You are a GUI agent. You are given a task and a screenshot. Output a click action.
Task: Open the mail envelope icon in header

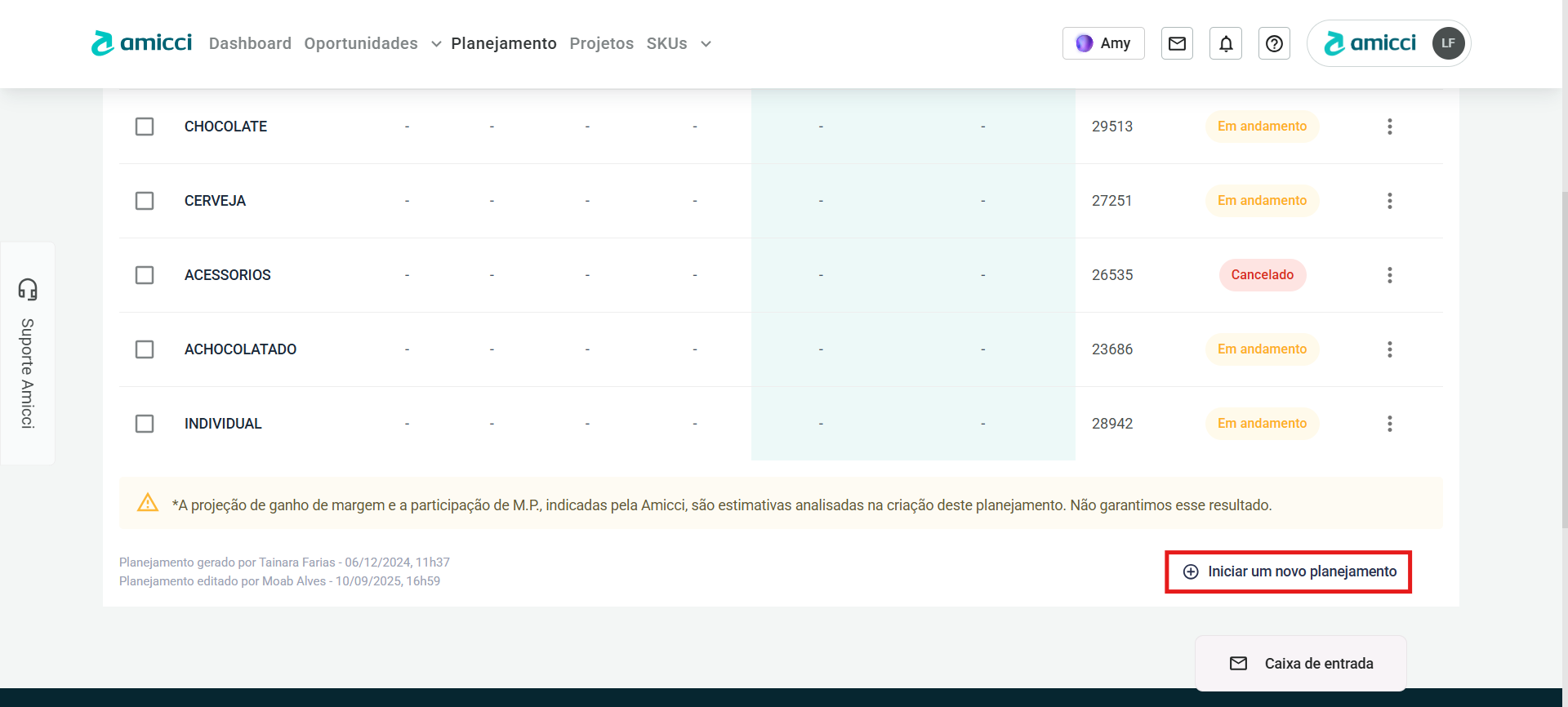point(1177,44)
